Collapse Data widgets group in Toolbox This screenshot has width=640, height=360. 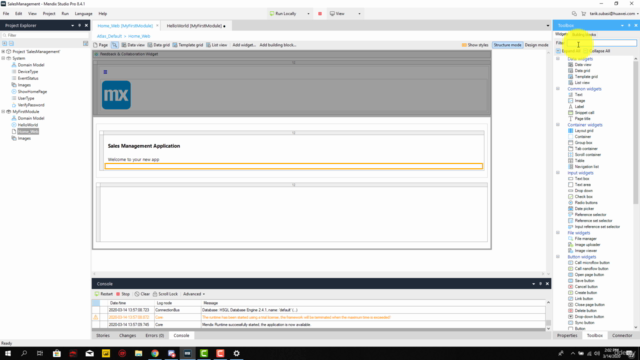(558, 59)
